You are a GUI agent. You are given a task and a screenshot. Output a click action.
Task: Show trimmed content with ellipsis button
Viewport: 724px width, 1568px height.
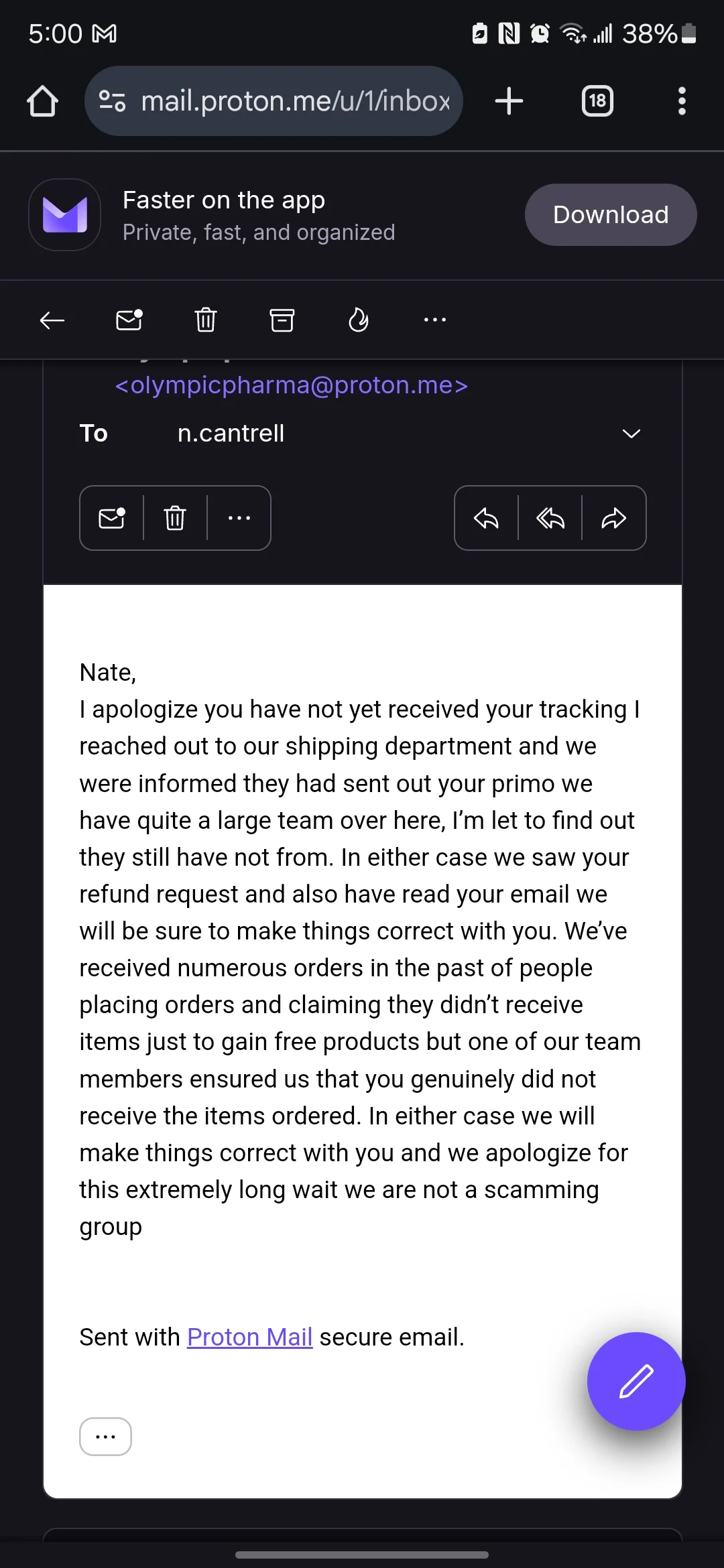point(105,1437)
